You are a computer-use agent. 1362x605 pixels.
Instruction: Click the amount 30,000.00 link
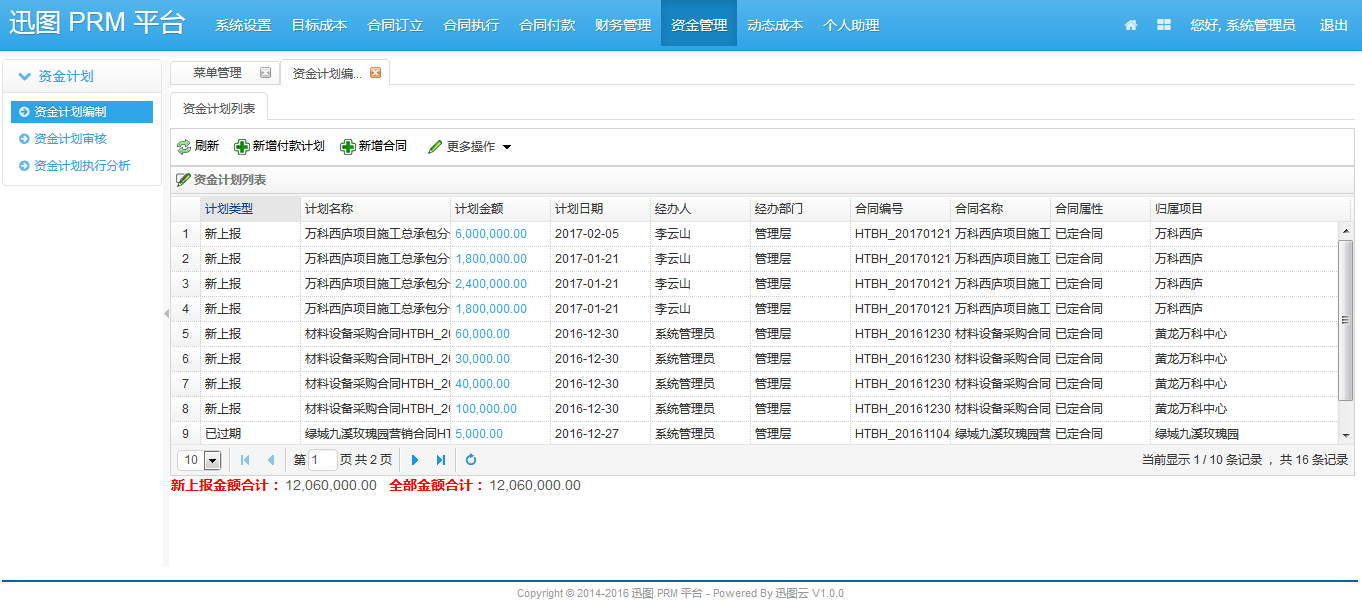point(483,359)
